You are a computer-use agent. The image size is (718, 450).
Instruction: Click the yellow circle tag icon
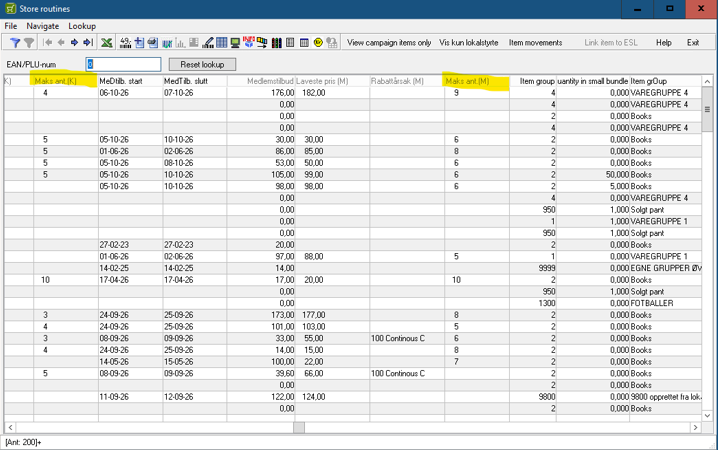(x=318, y=43)
